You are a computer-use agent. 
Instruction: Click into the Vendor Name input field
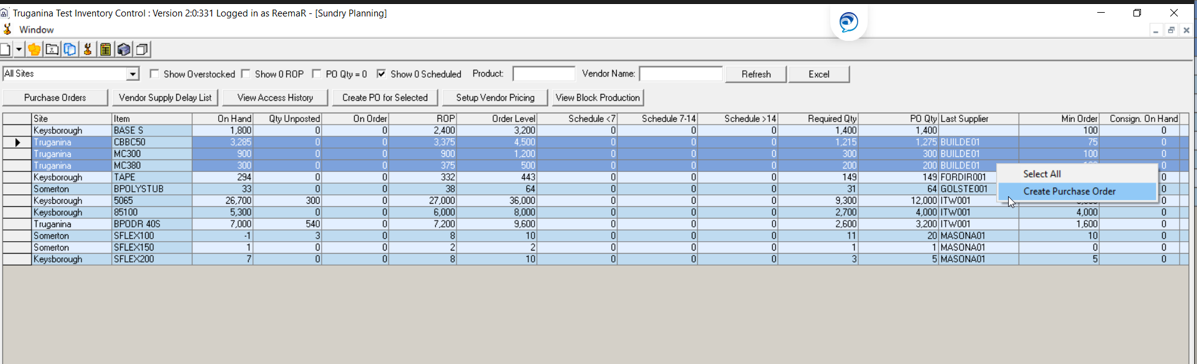(x=681, y=74)
